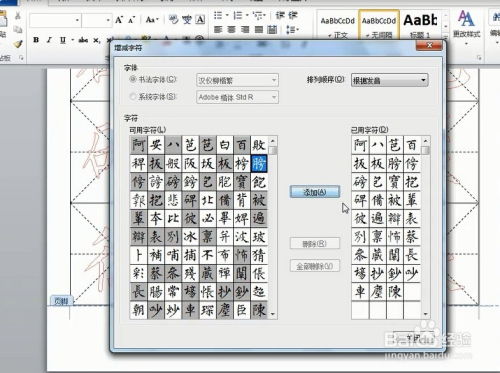Image resolution: width=500 pixels, height=373 pixels.
Task: Open the Adobe 楷体 Std R font dropdown
Action: (237, 97)
